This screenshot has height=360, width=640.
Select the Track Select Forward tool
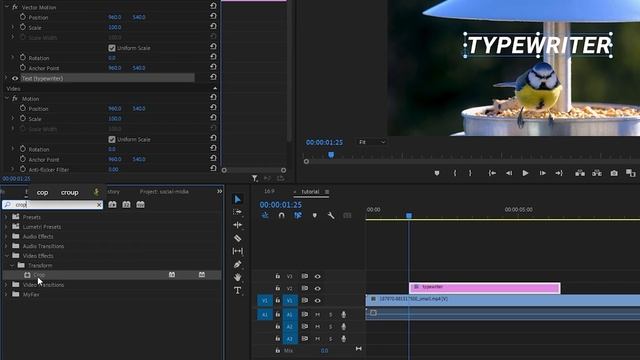[x=238, y=212]
